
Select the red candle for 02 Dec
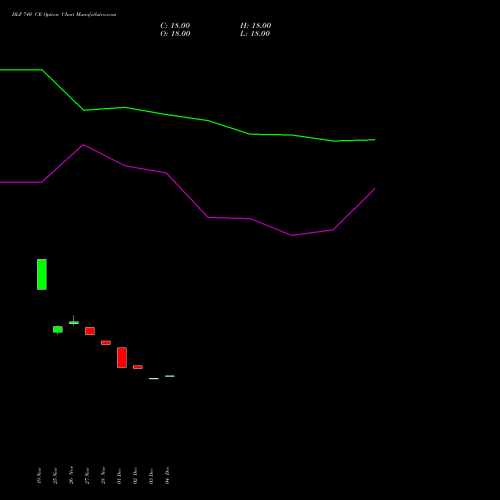pyautogui.click(x=138, y=367)
